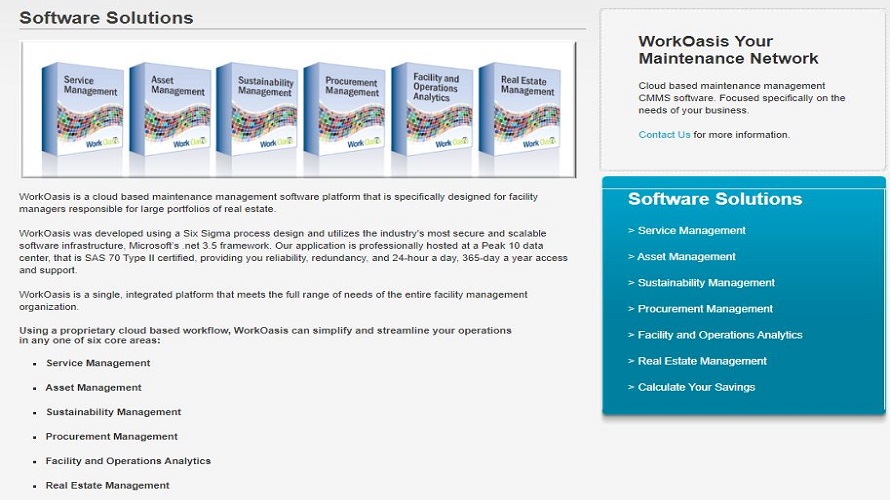Click the Facility and Operations Analytics box image
Screen dimensions: 890x500
tap(433, 109)
